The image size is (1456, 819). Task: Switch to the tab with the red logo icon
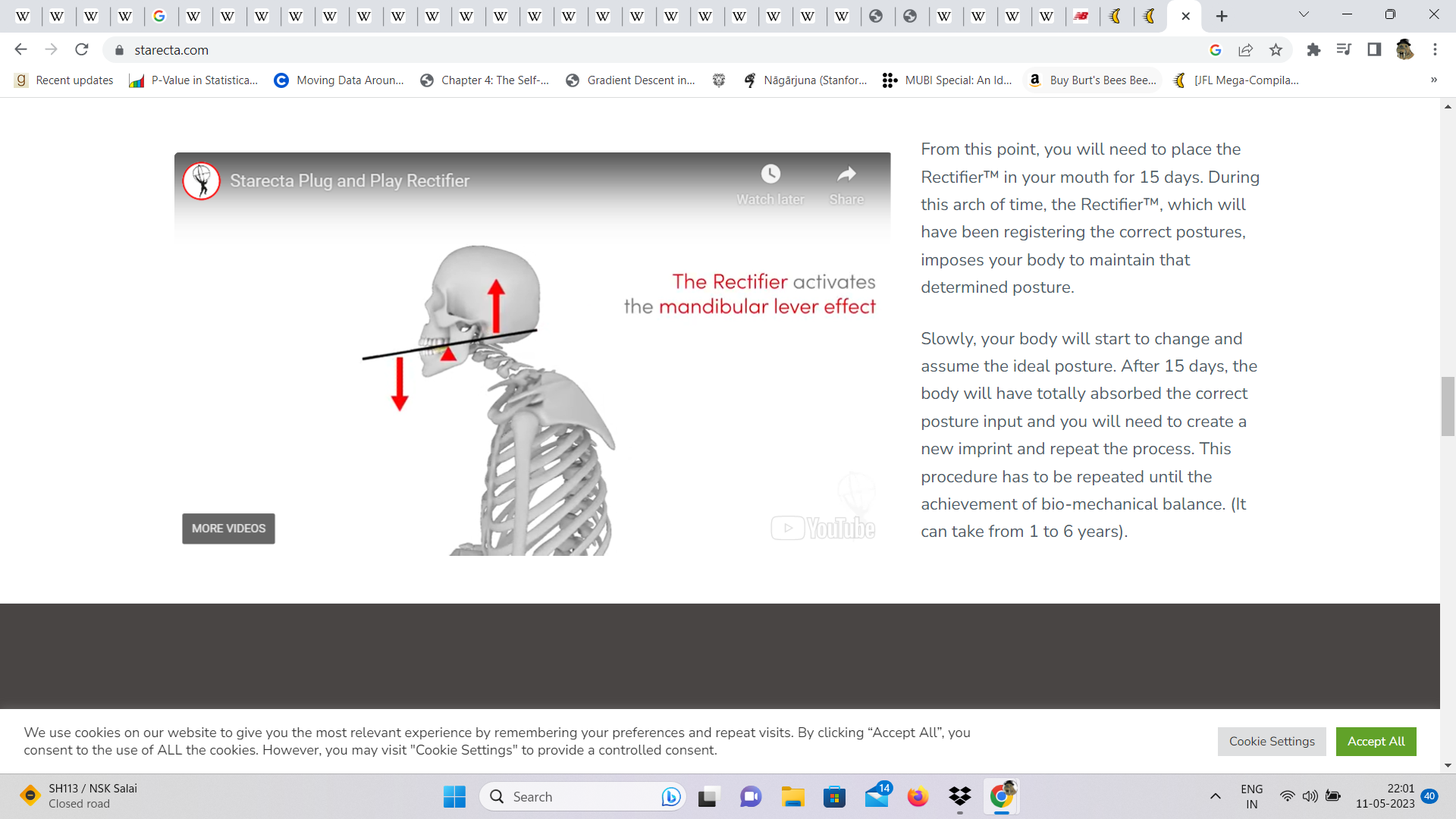coord(1081,16)
